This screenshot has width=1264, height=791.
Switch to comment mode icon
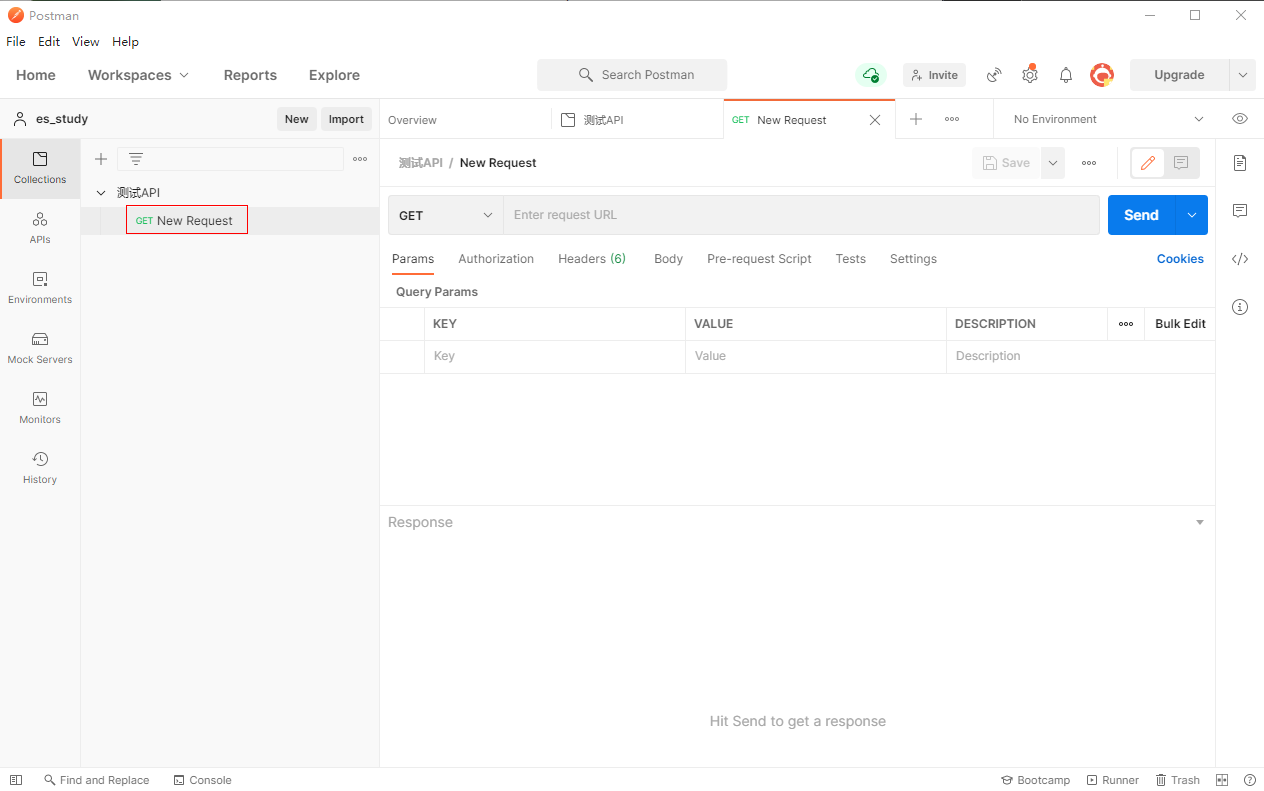1181,163
